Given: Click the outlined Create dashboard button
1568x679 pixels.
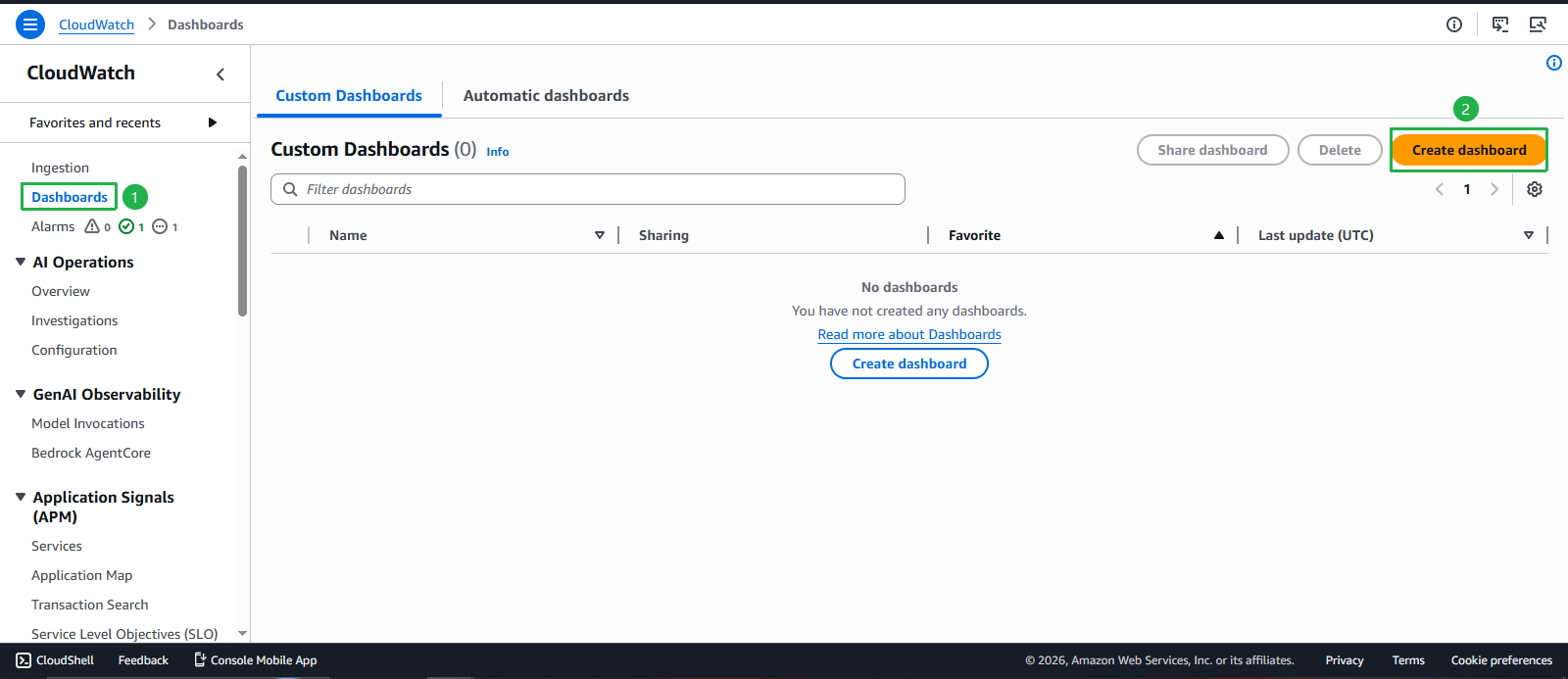Looking at the screenshot, I should pyautogui.click(x=909, y=364).
